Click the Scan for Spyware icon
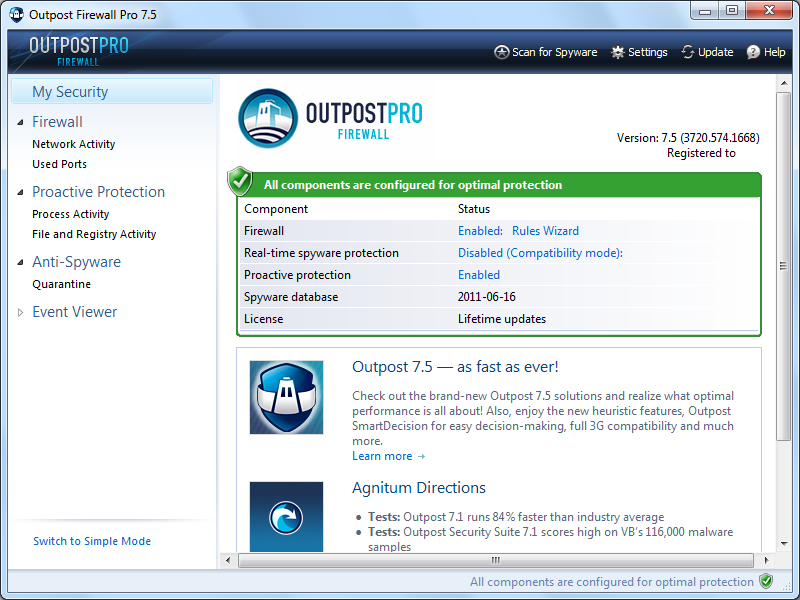800x600 pixels. click(x=502, y=52)
